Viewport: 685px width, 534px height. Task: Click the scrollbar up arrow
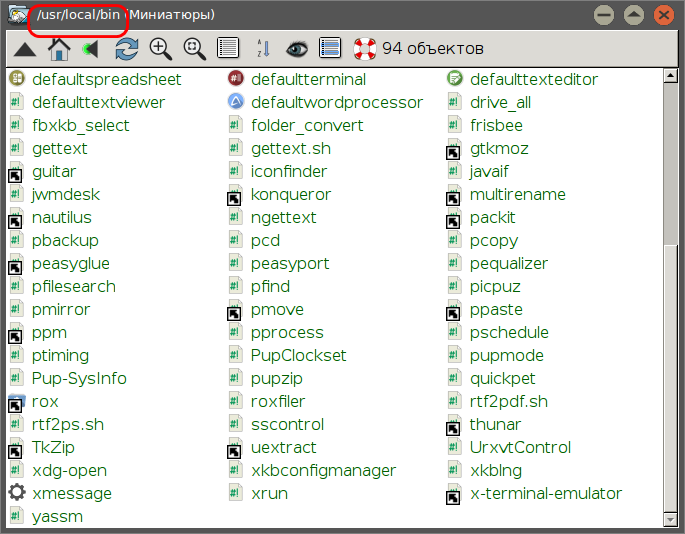tap(671, 76)
